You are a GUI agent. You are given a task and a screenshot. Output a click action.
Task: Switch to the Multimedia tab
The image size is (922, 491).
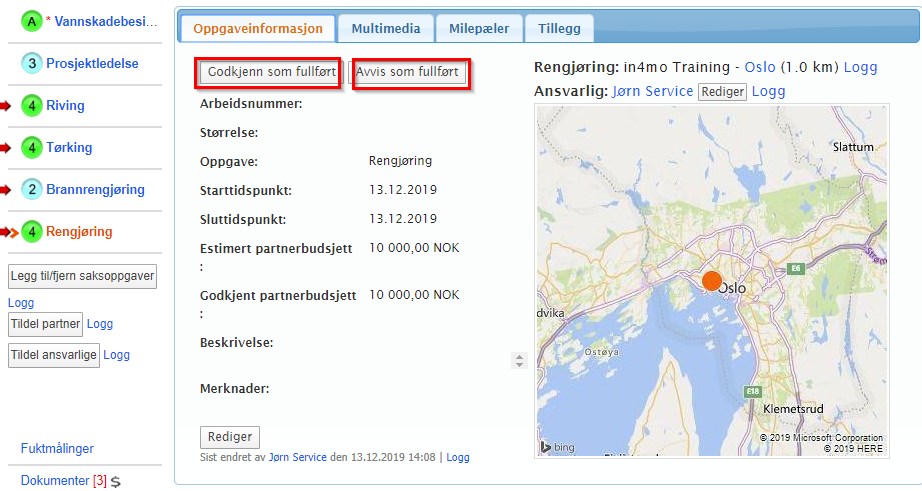pos(385,28)
